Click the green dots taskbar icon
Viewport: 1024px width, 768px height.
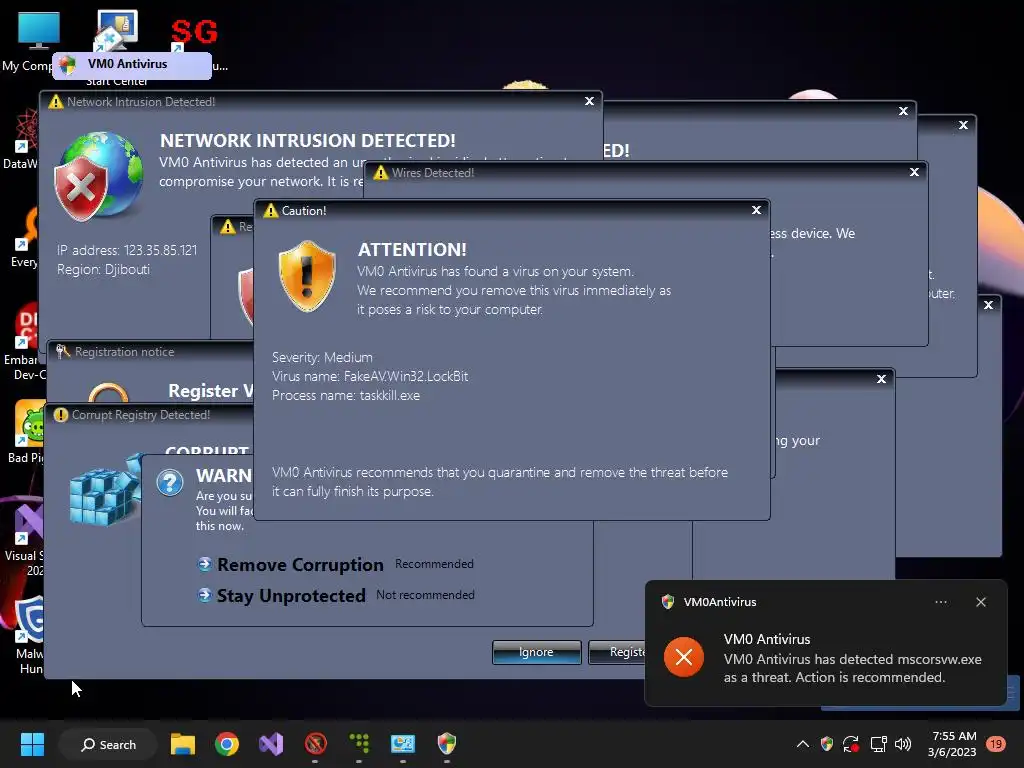359,744
